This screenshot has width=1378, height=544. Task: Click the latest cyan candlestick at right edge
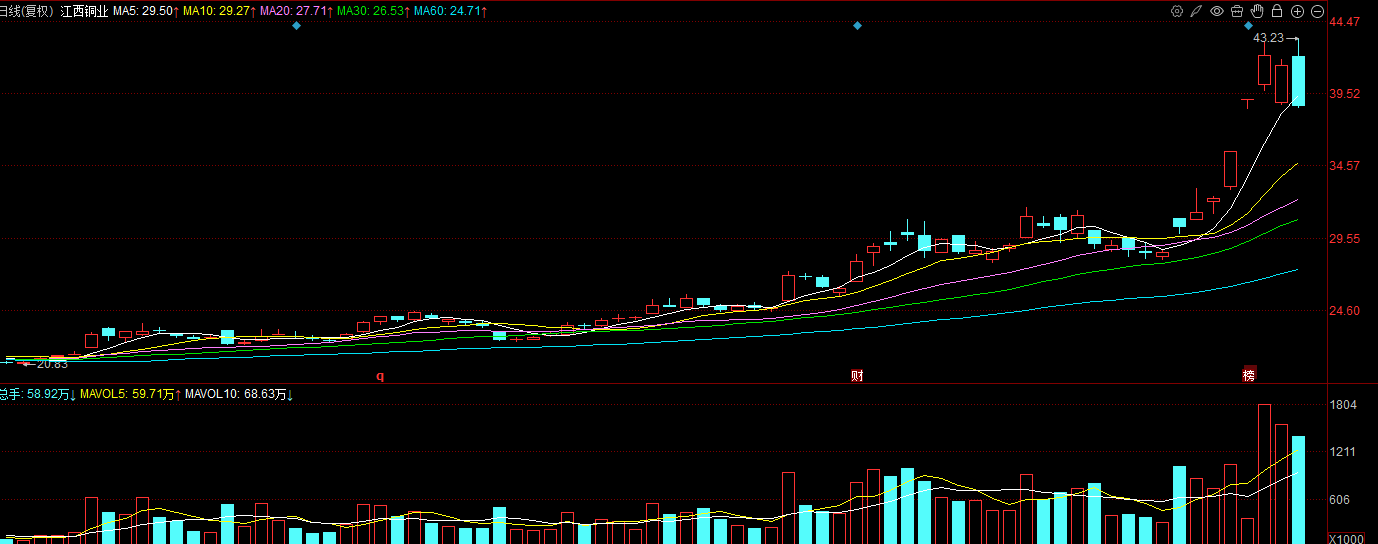pyautogui.click(x=1298, y=80)
